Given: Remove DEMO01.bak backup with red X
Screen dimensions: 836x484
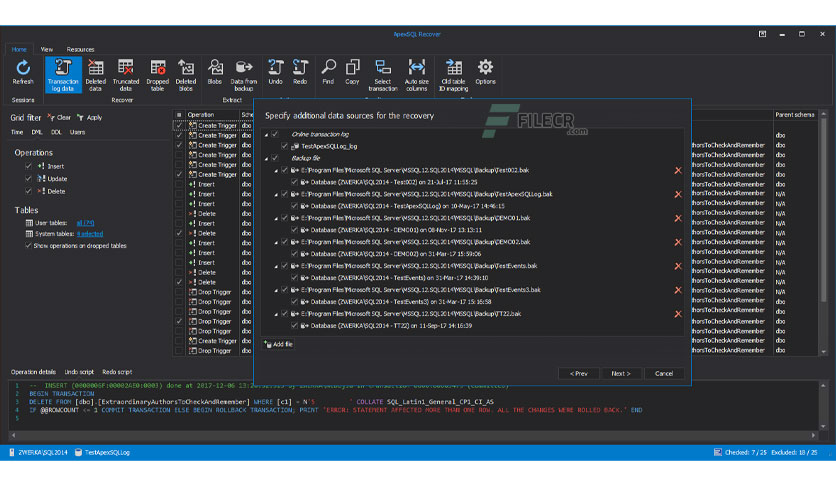Looking at the screenshot, I should [x=678, y=219].
